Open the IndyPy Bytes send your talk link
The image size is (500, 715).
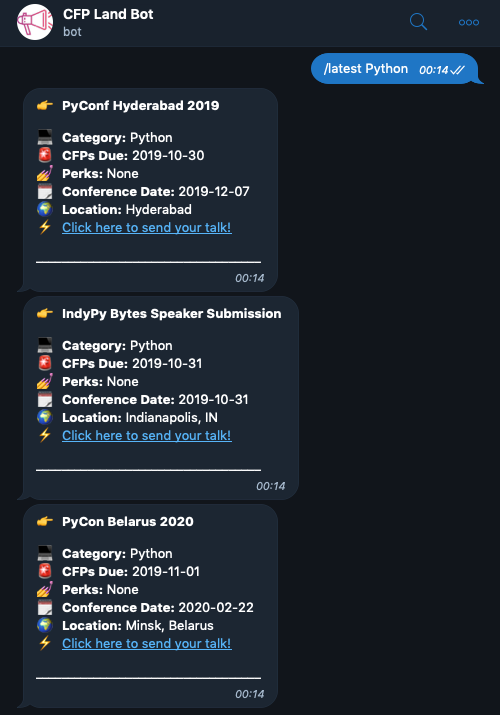tap(147, 435)
